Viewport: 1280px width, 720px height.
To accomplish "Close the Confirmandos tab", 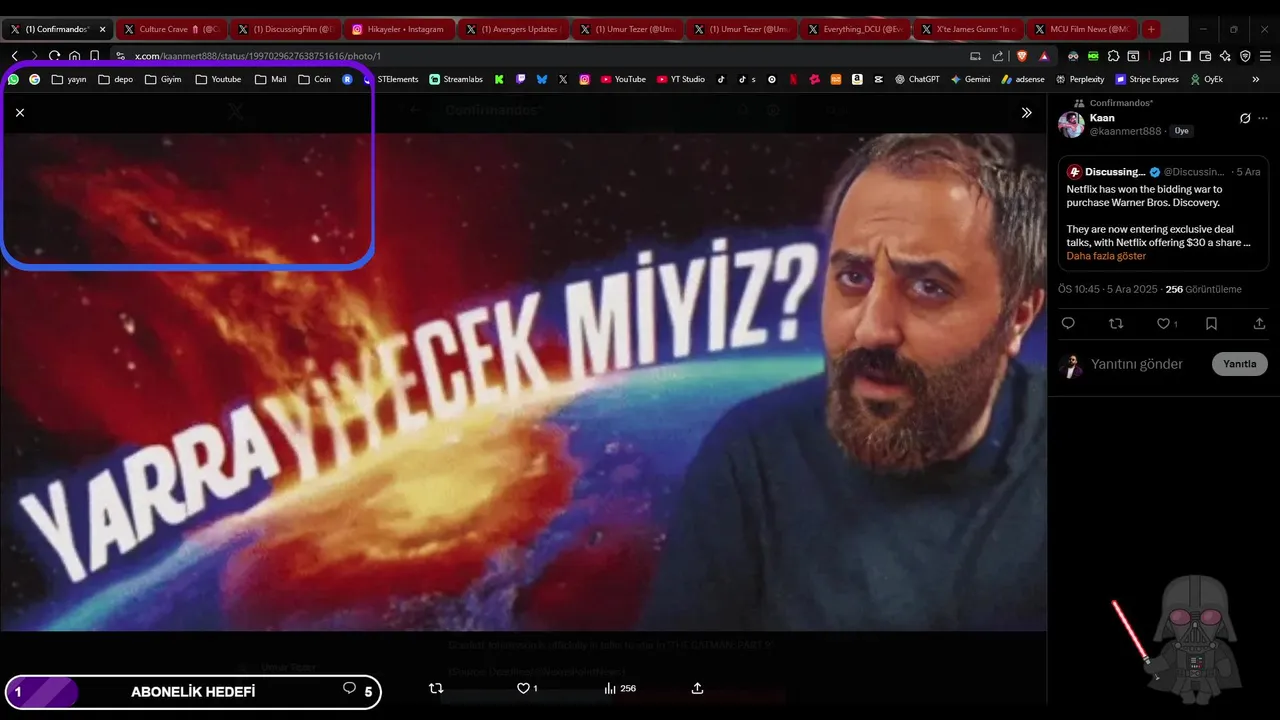I will [102, 29].
